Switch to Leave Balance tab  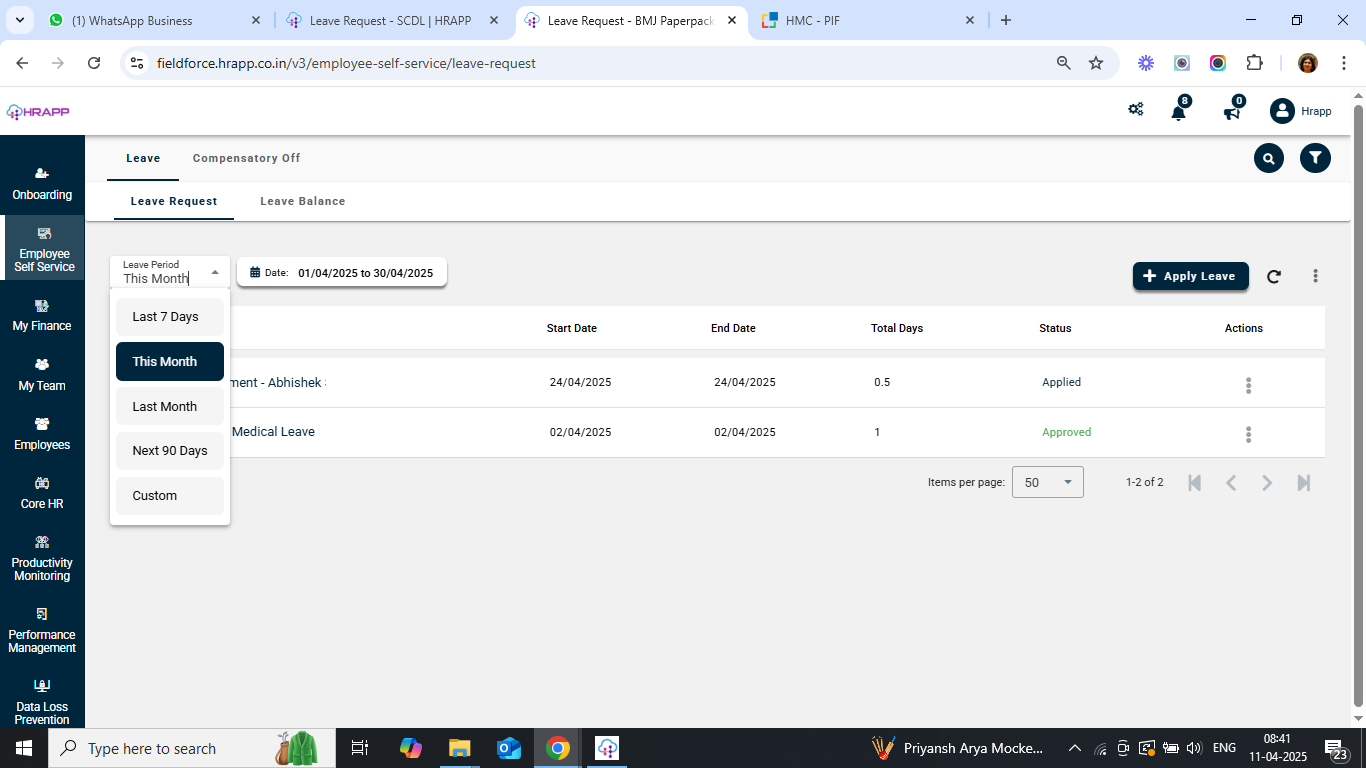coord(302,201)
